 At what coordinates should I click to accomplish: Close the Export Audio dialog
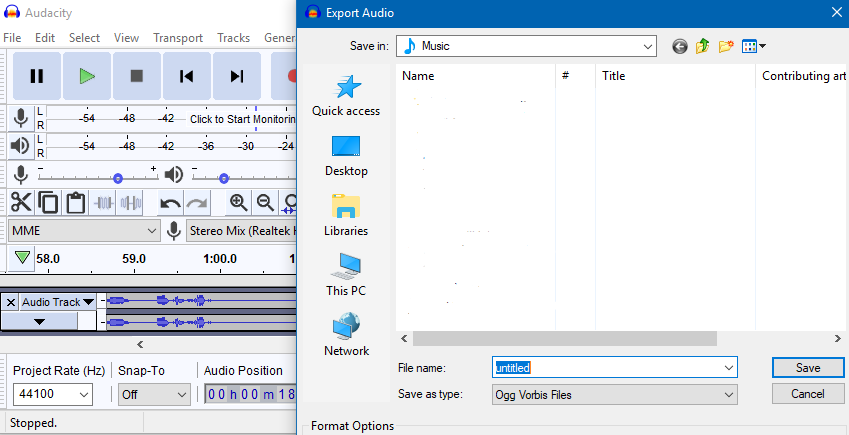(837, 12)
